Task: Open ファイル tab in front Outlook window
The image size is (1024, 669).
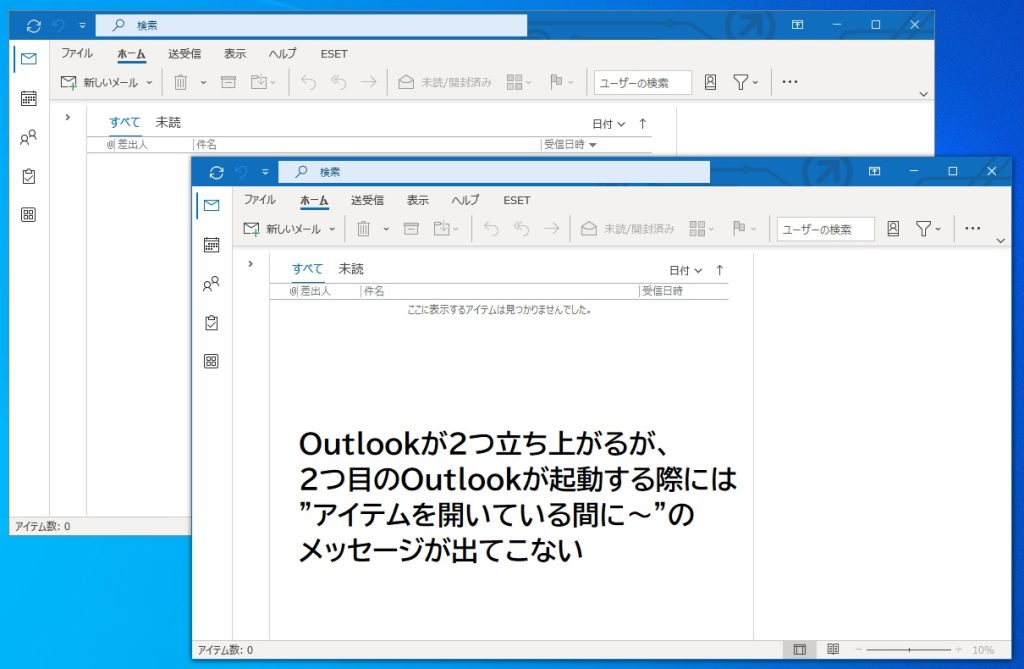Action: 260,200
